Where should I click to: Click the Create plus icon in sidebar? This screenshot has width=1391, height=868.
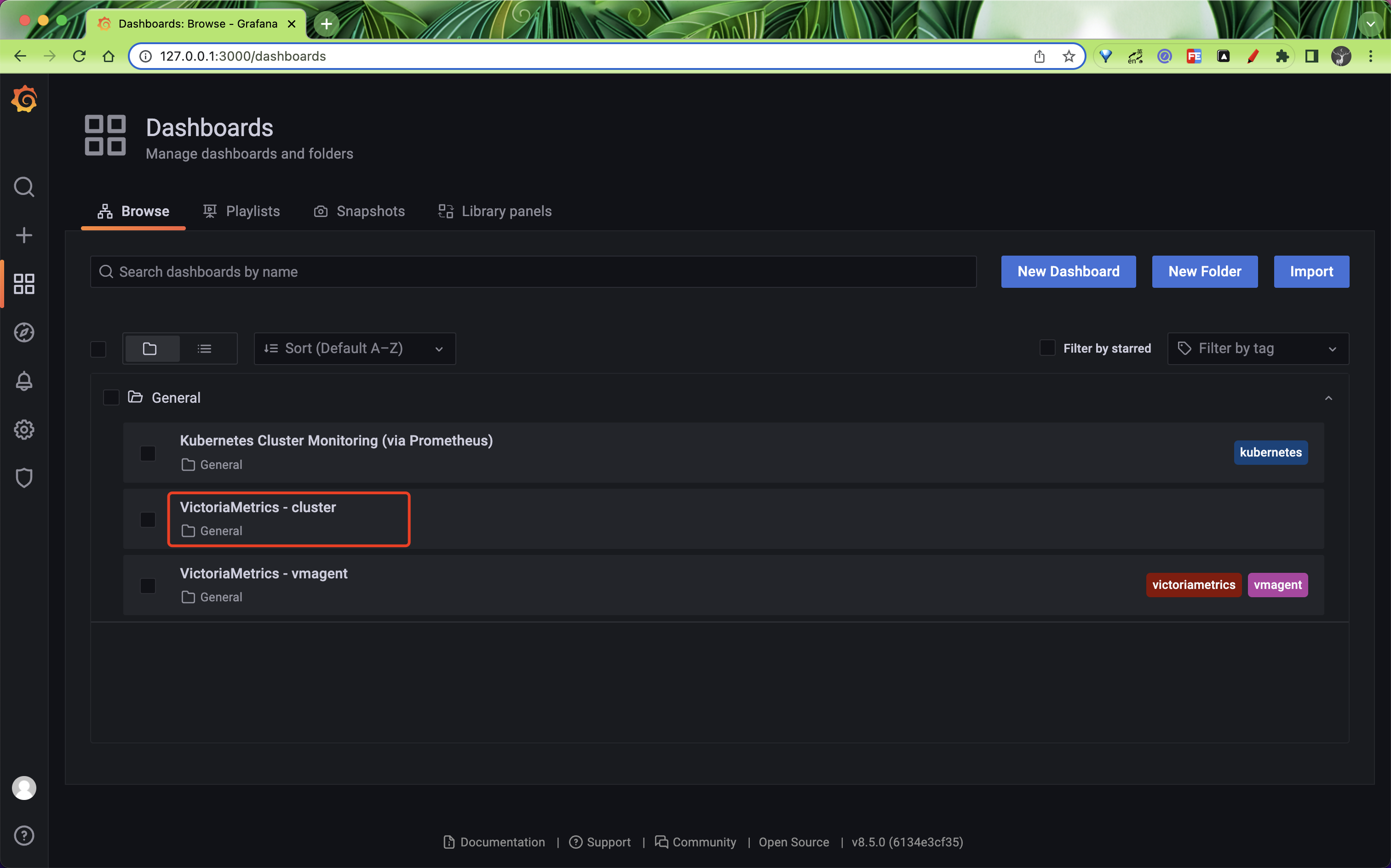click(x=24, y=235)
